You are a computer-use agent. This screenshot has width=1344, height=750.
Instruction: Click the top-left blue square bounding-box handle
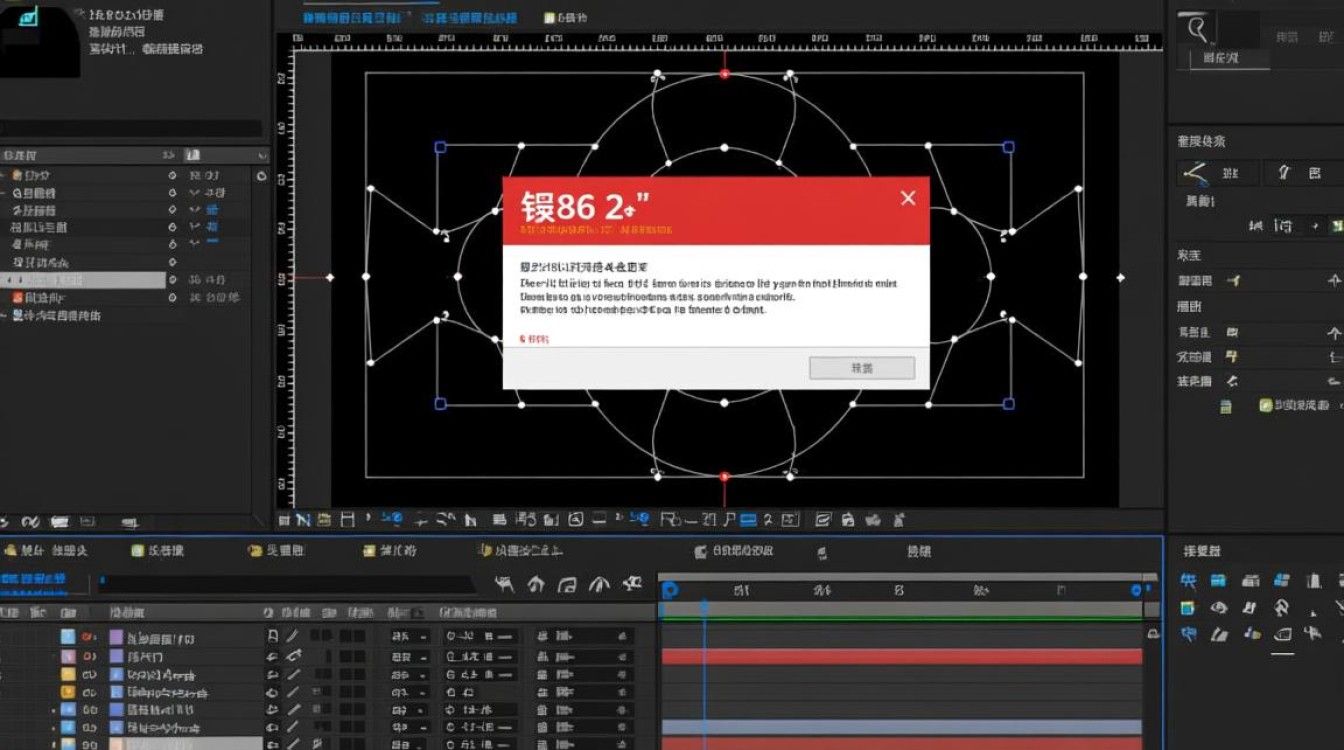pyautogui.click(x=440, y=147)
